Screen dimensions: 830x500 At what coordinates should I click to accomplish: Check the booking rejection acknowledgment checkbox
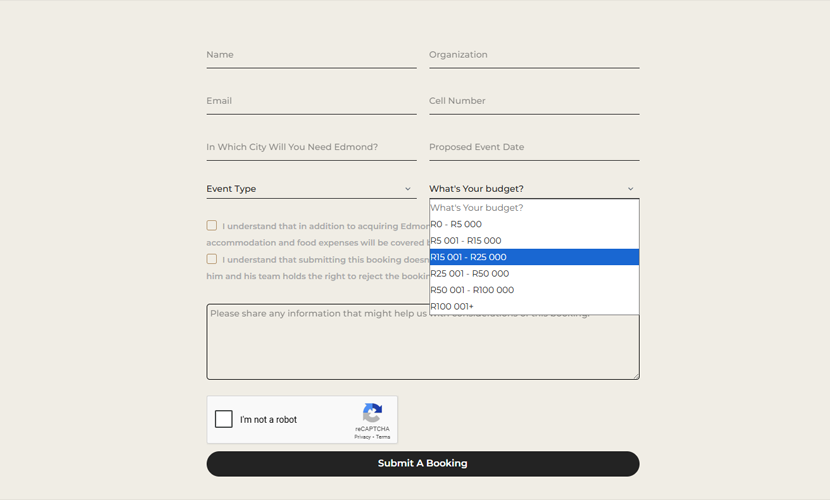(x=212, y=259)
